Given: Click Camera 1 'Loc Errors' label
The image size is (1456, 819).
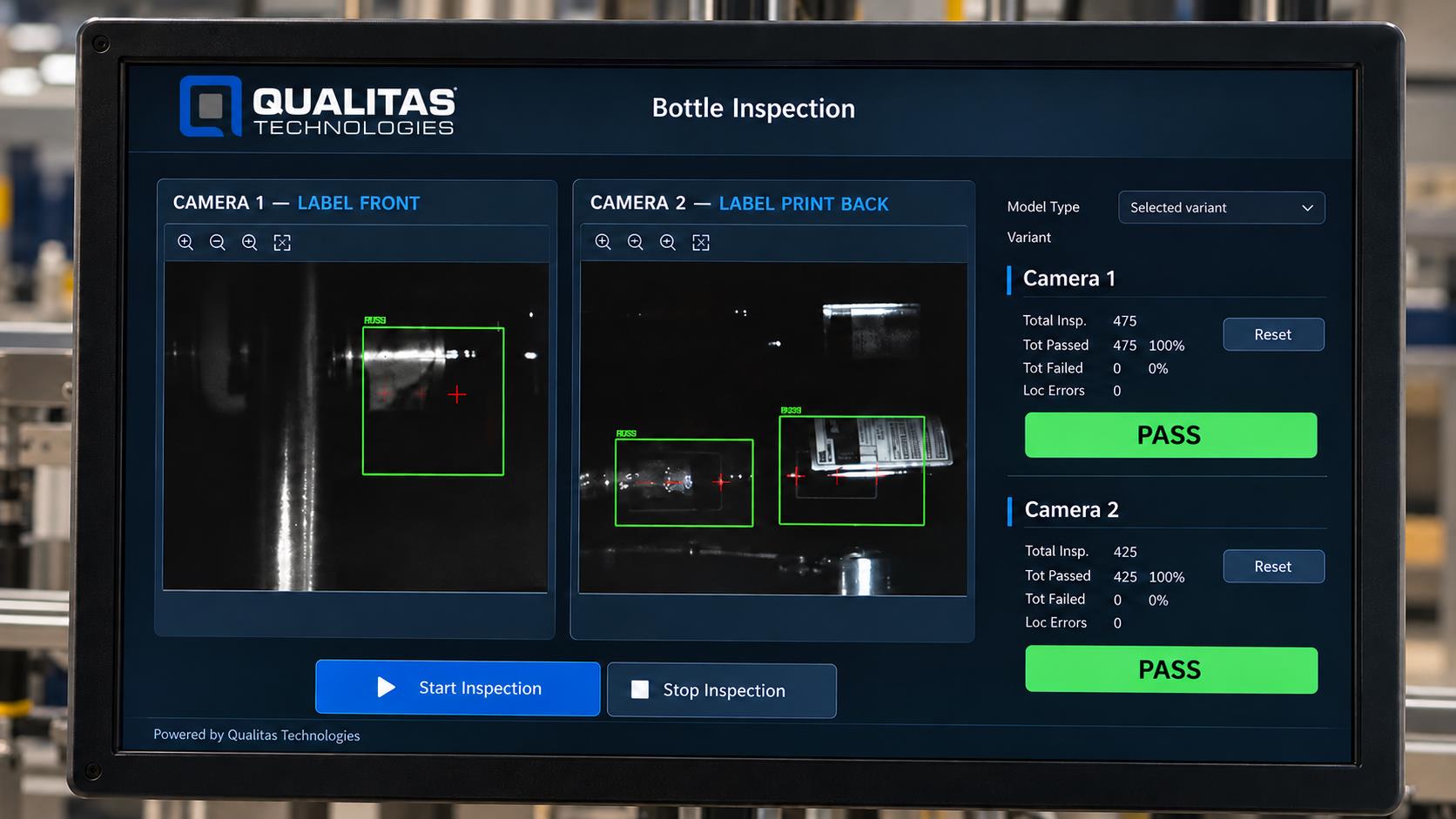Looking at the screenshot, I should coord(1054,391).
